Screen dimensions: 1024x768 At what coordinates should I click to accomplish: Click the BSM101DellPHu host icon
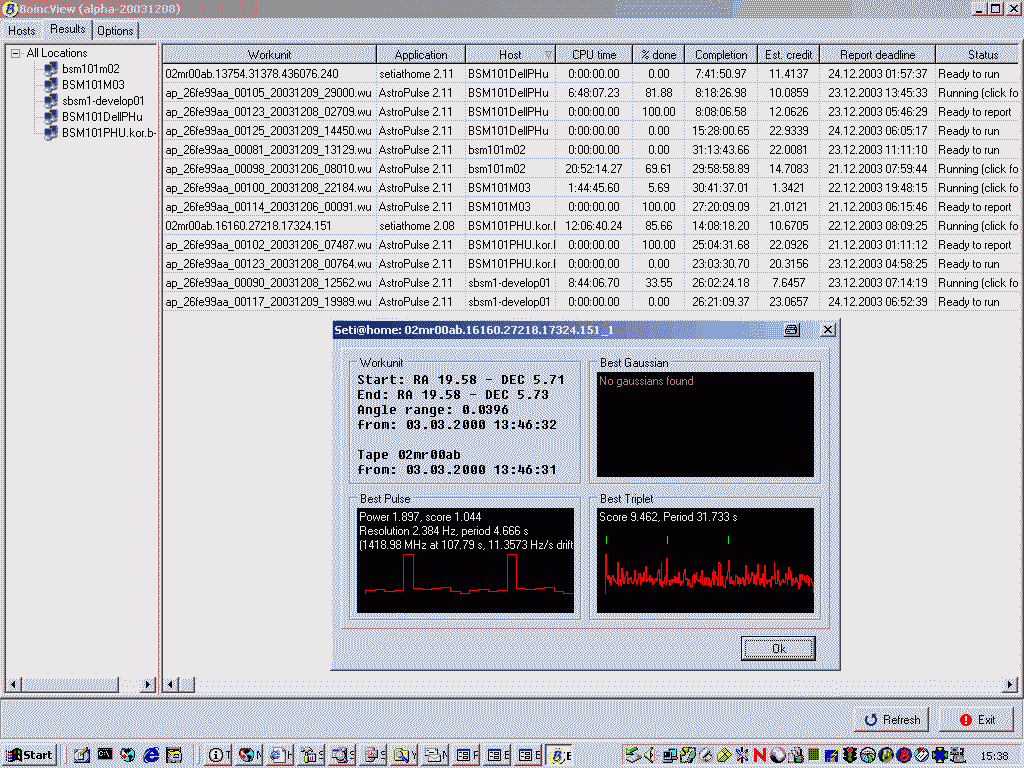point(50,117)
